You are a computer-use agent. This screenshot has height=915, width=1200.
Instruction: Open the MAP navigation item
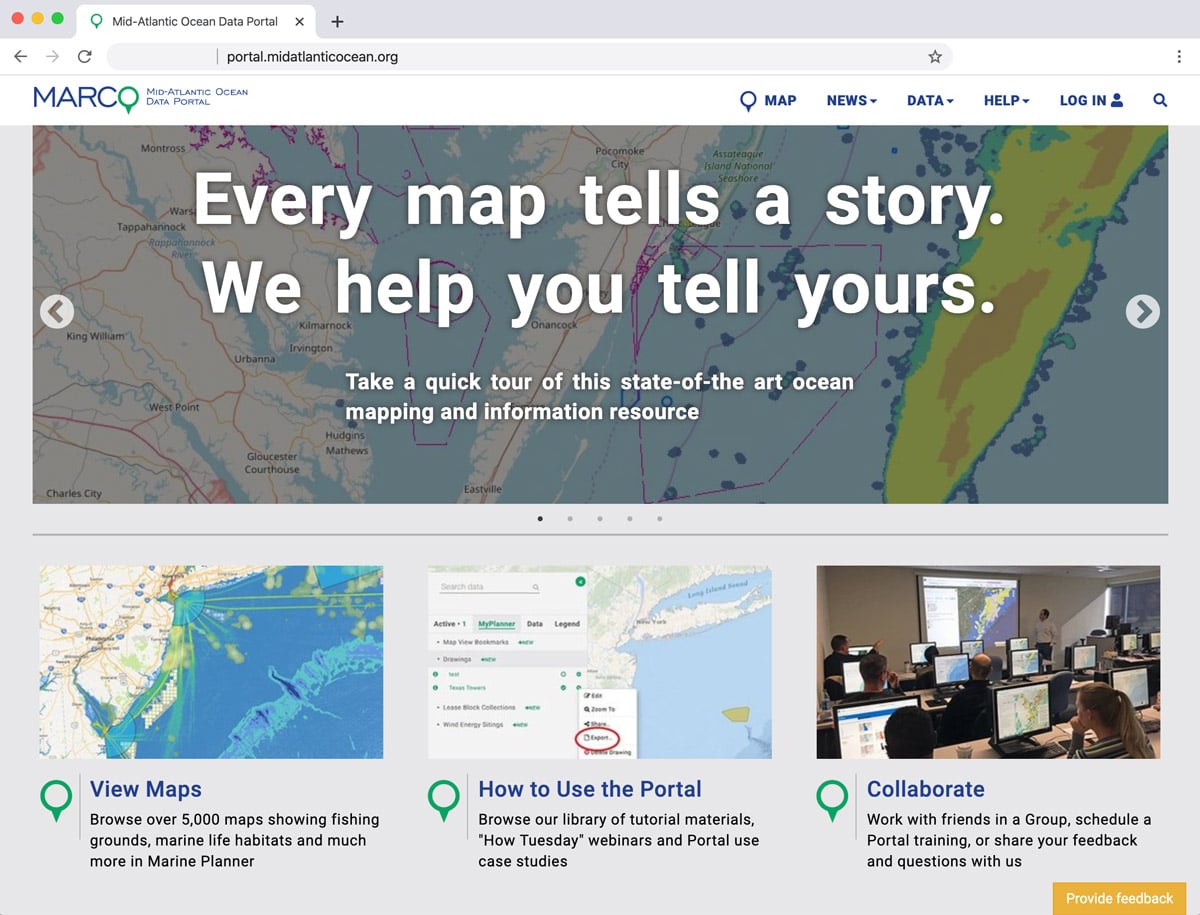(768, 100)
